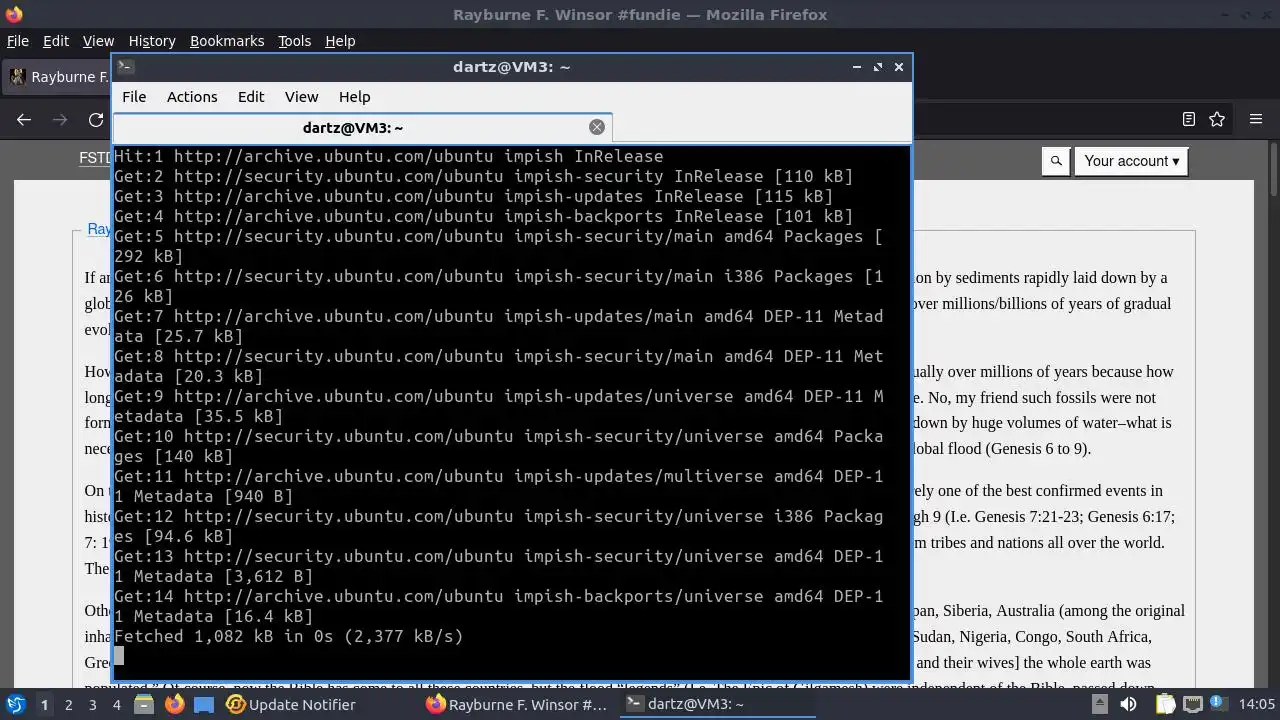Open Firefox History menu

tap(152, 41)
